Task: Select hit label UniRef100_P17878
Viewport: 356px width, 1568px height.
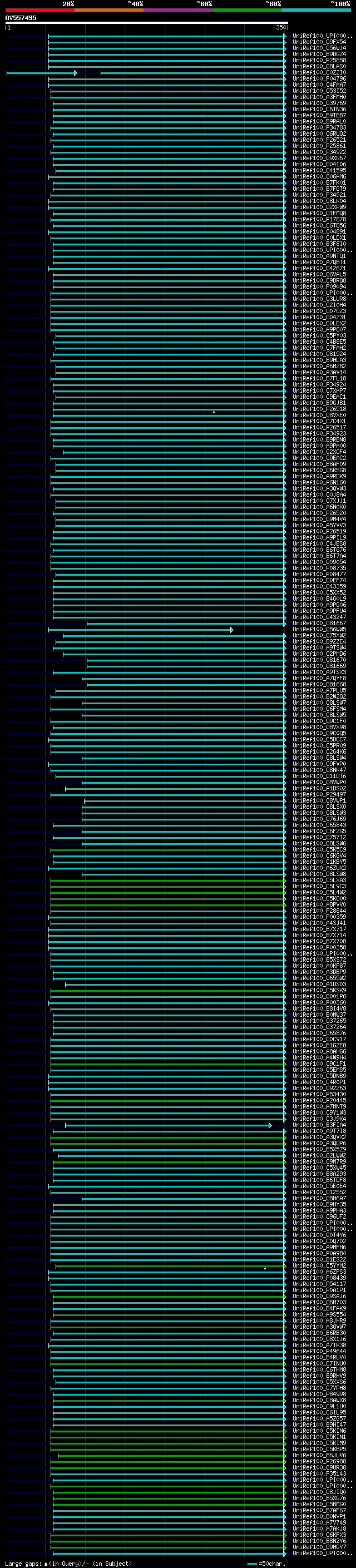Action: (x=319, y=220)
